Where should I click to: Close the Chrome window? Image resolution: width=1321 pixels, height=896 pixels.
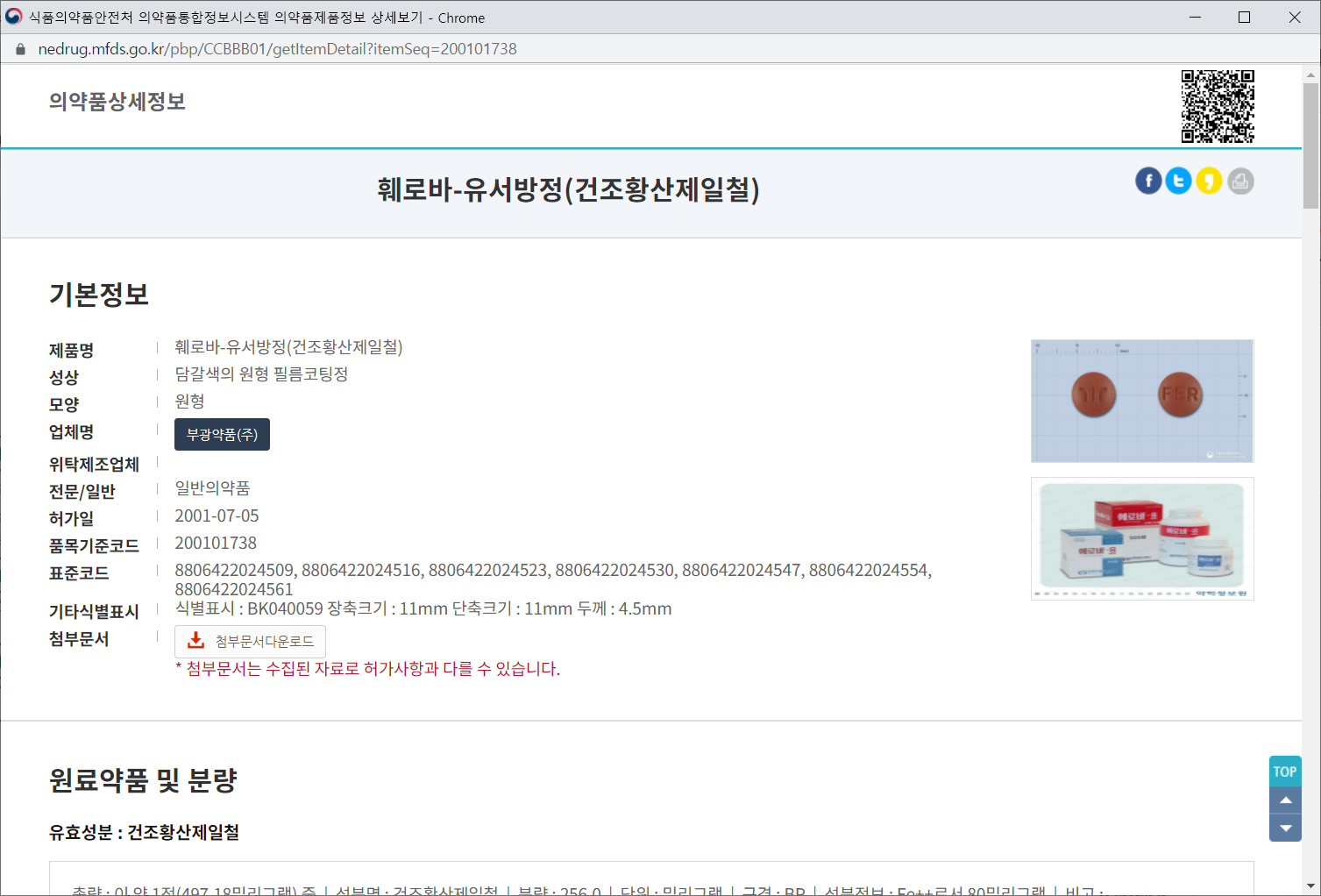(x=1295, y=18)
